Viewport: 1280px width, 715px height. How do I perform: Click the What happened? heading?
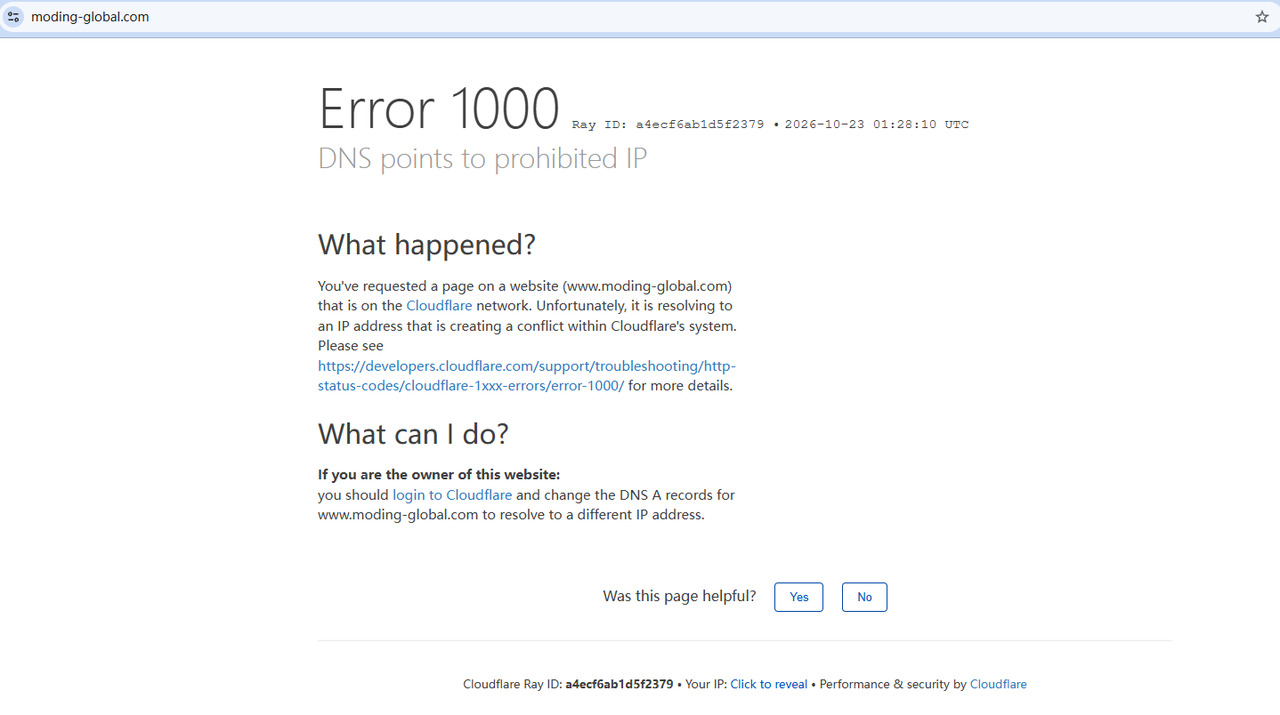[427, 245]
